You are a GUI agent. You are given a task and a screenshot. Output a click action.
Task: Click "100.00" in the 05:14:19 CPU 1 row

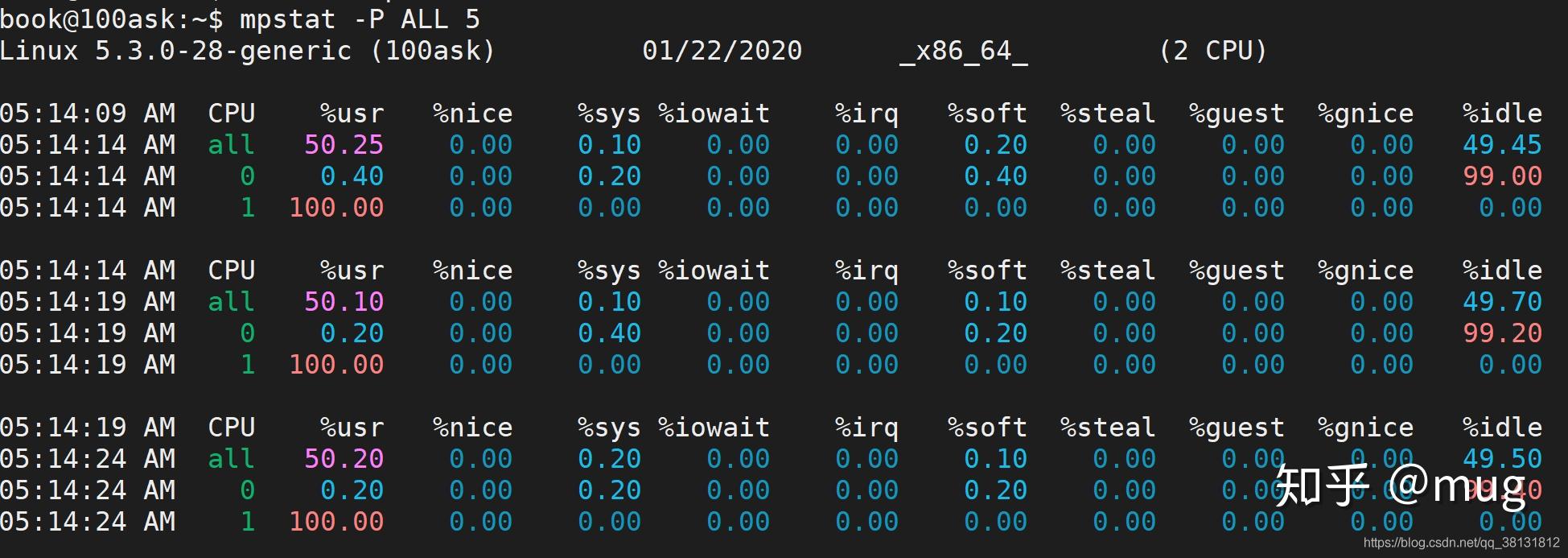(x=336, y=365)
